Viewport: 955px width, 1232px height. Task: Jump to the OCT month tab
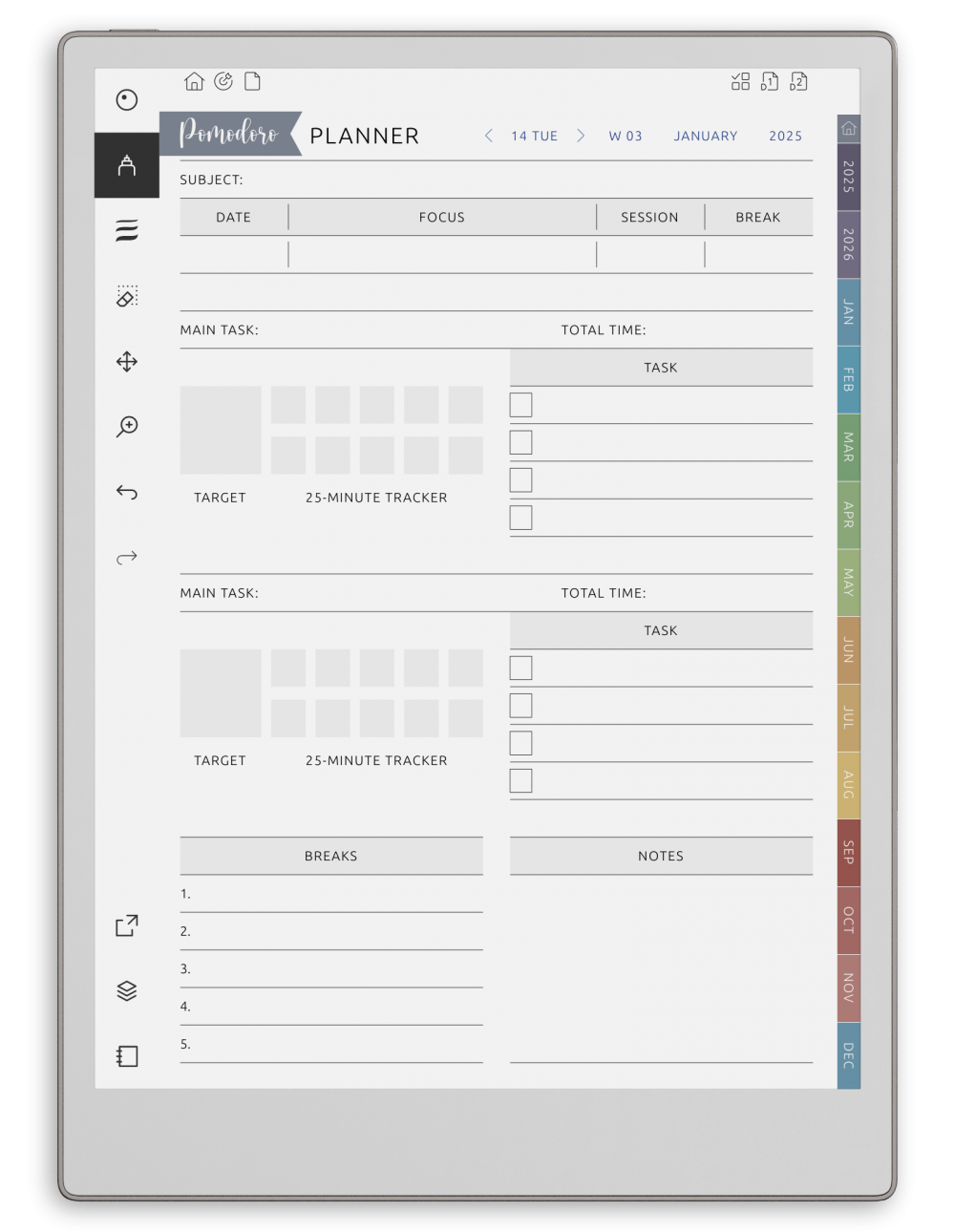848,921
